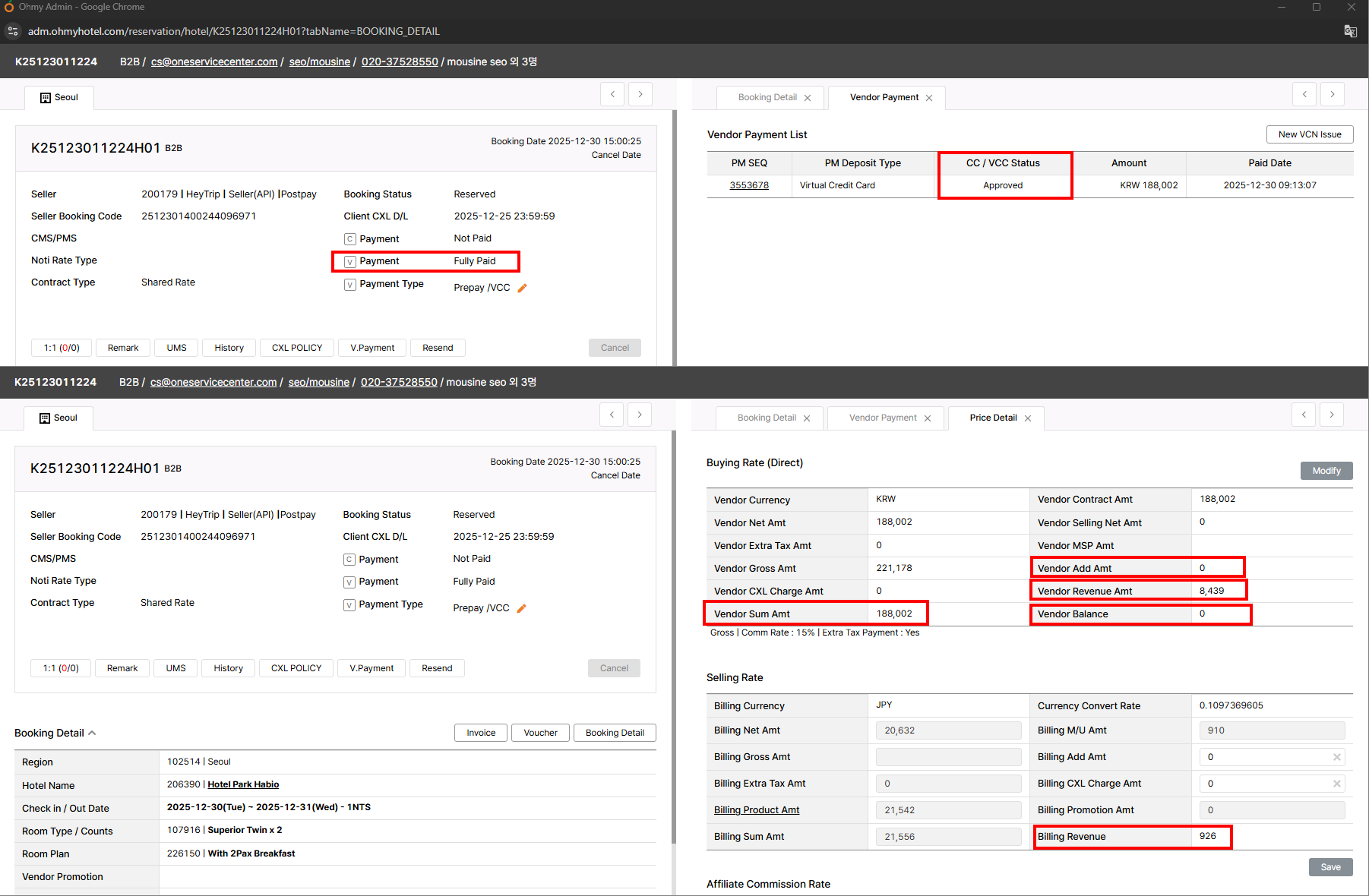Toggle Fully Paid Payment checkbox in bottom panel
1369x896 pixels.
click(x=349, y=582)
